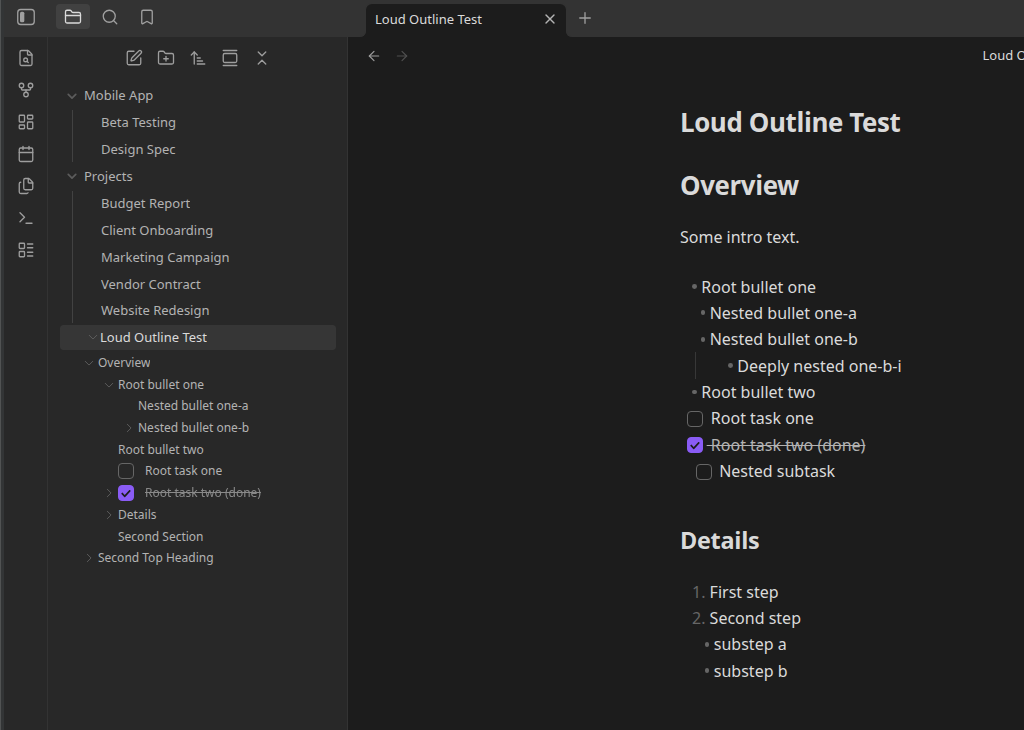Click 'Deeply nested one-b-i' bullet

click(x=819, y=366)
